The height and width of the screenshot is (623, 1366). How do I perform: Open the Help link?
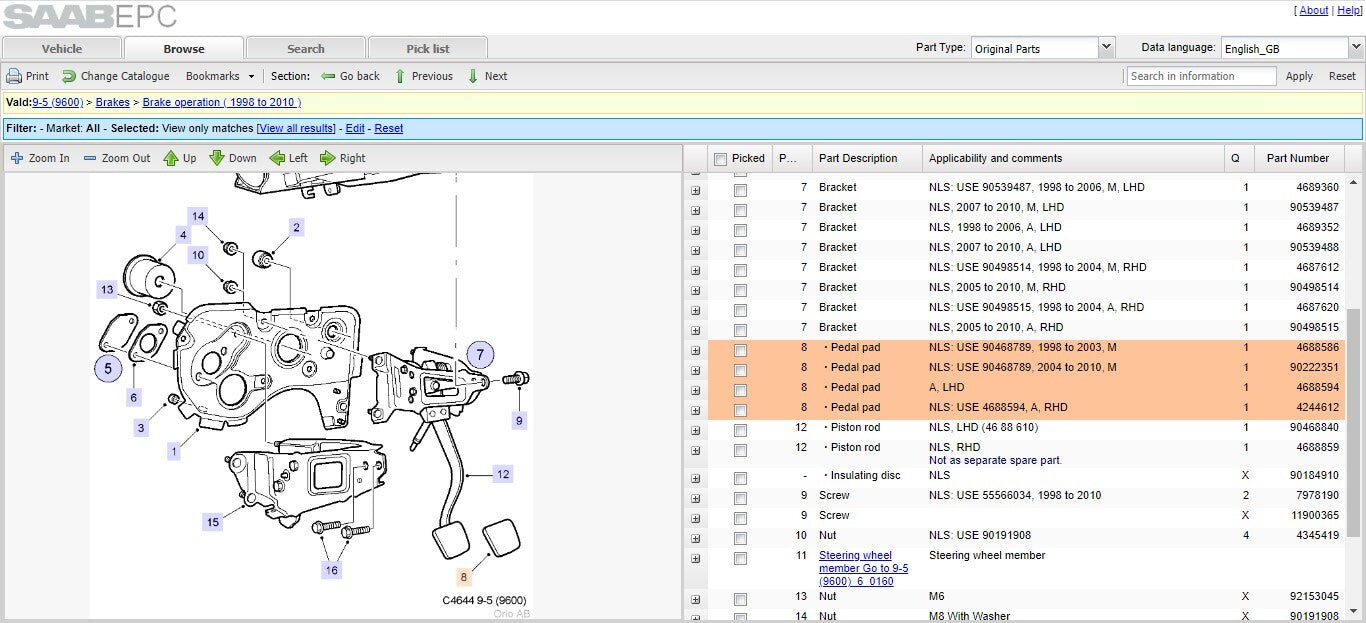pos(1349,10)
